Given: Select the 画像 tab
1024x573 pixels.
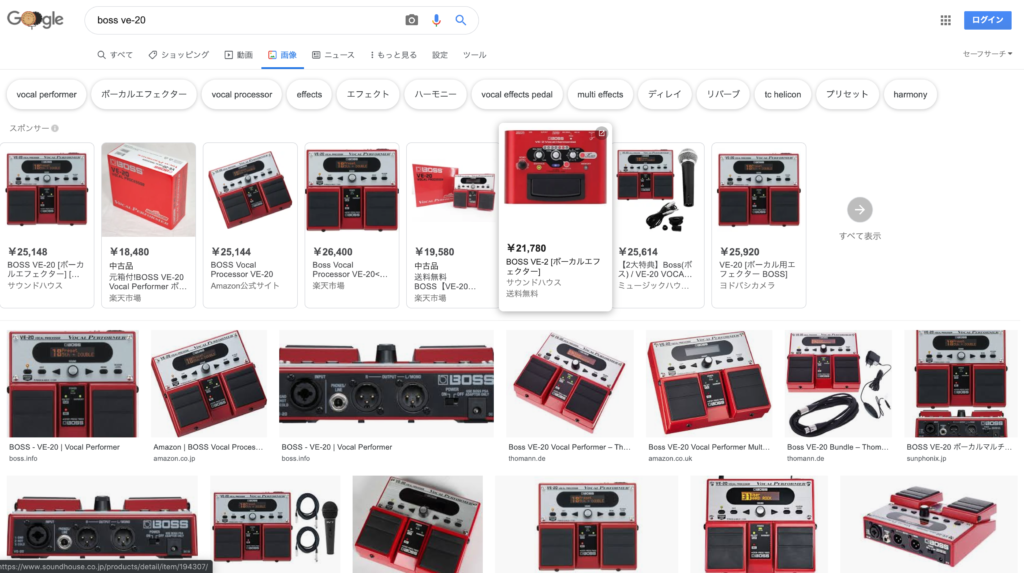Looking at the screenshot, I should (x=282, y=55).
